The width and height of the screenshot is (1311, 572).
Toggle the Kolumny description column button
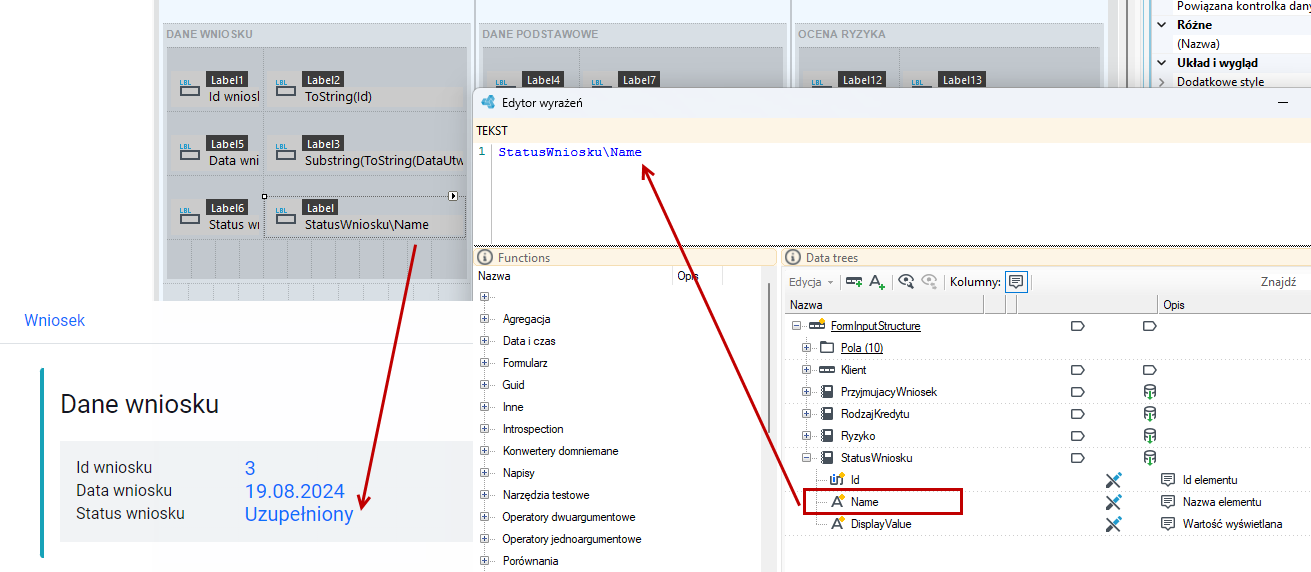coord(1016,282)
